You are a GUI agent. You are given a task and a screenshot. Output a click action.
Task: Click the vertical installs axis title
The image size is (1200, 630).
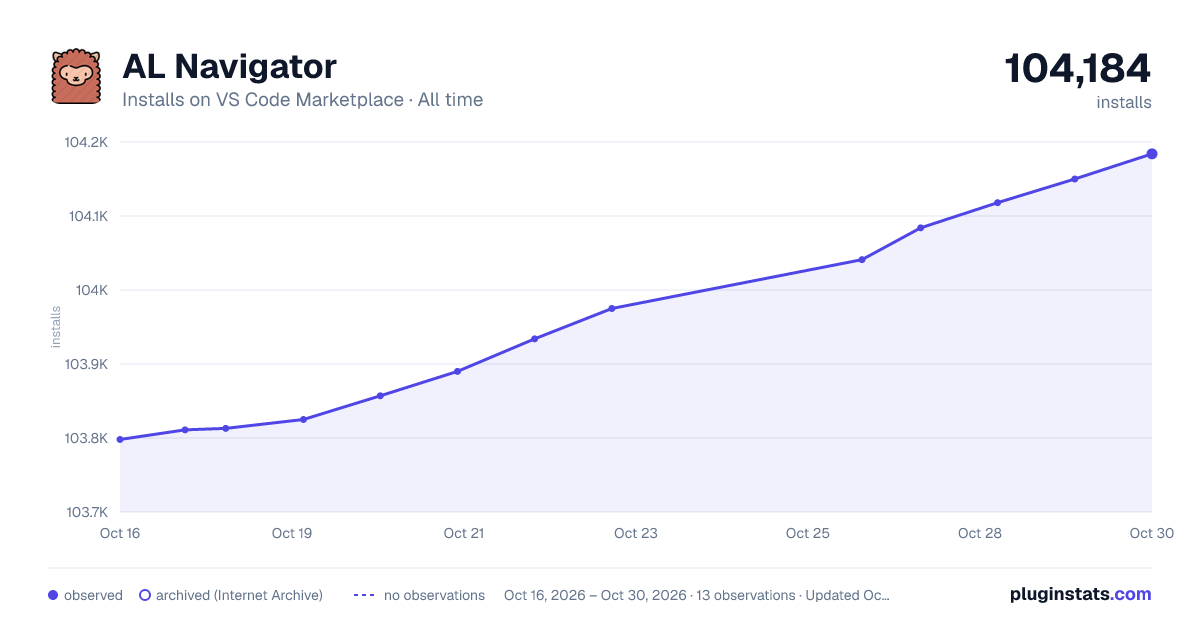click(56, 327)
